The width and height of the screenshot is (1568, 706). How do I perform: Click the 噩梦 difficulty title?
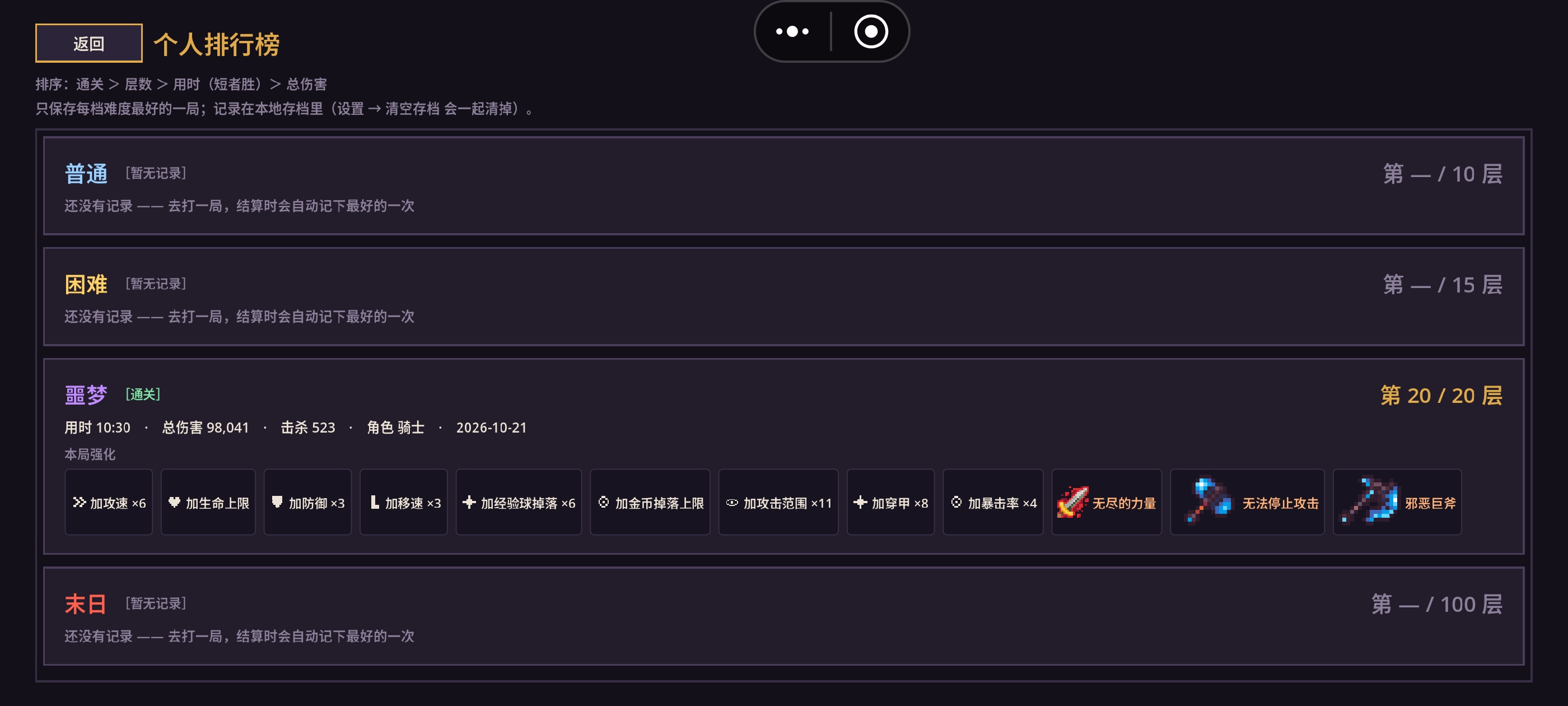click(x=86, y=396)
